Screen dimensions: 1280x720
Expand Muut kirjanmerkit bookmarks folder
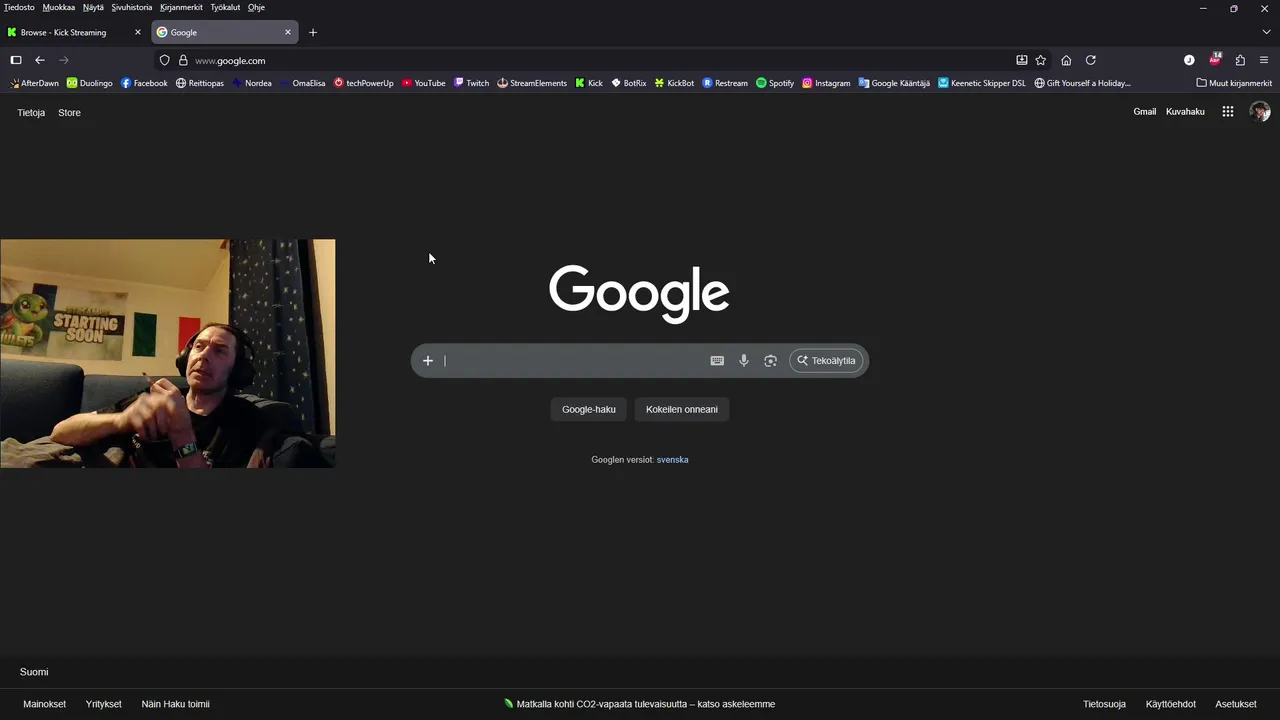(x=1234, y=83)
